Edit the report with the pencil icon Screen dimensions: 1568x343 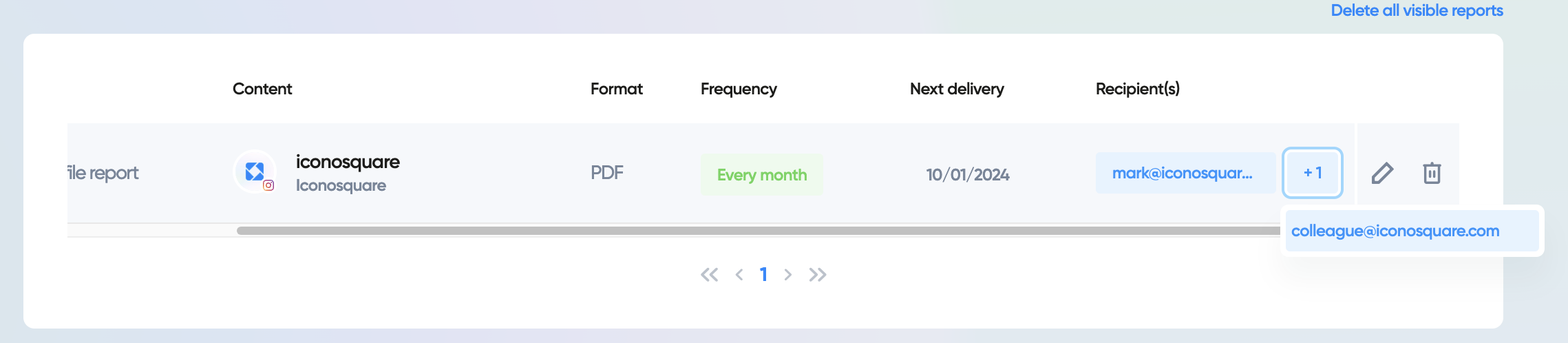[x=1382, y=173]
